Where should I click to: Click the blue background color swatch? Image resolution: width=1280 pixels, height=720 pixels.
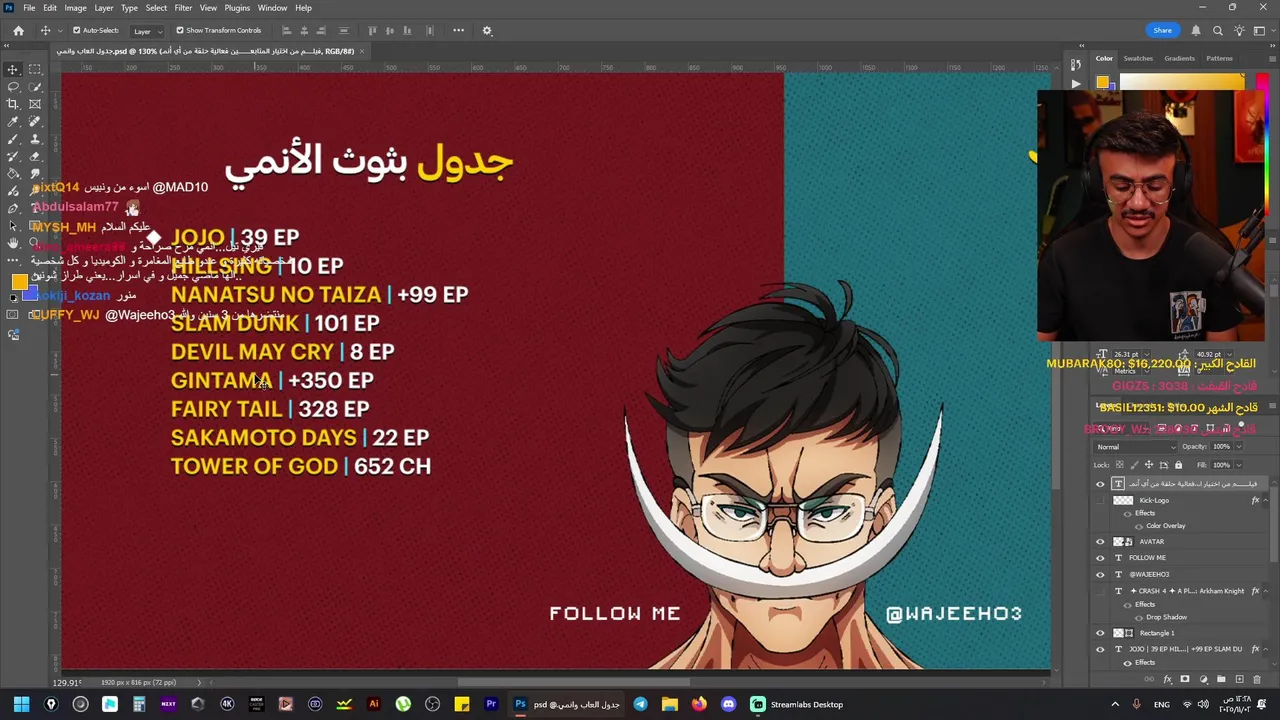tap(31, 293)
